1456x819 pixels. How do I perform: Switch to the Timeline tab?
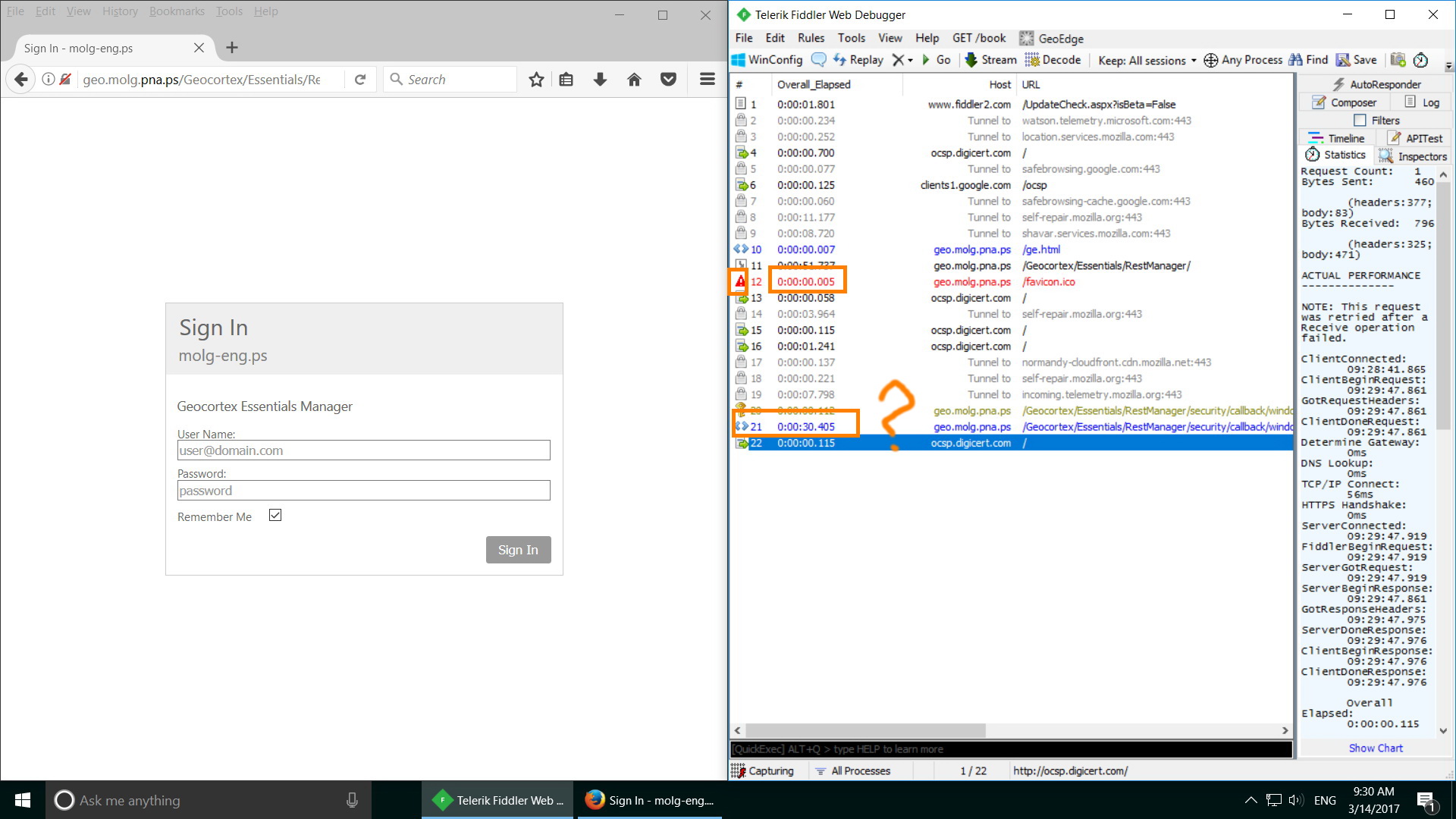[1337, 138]
